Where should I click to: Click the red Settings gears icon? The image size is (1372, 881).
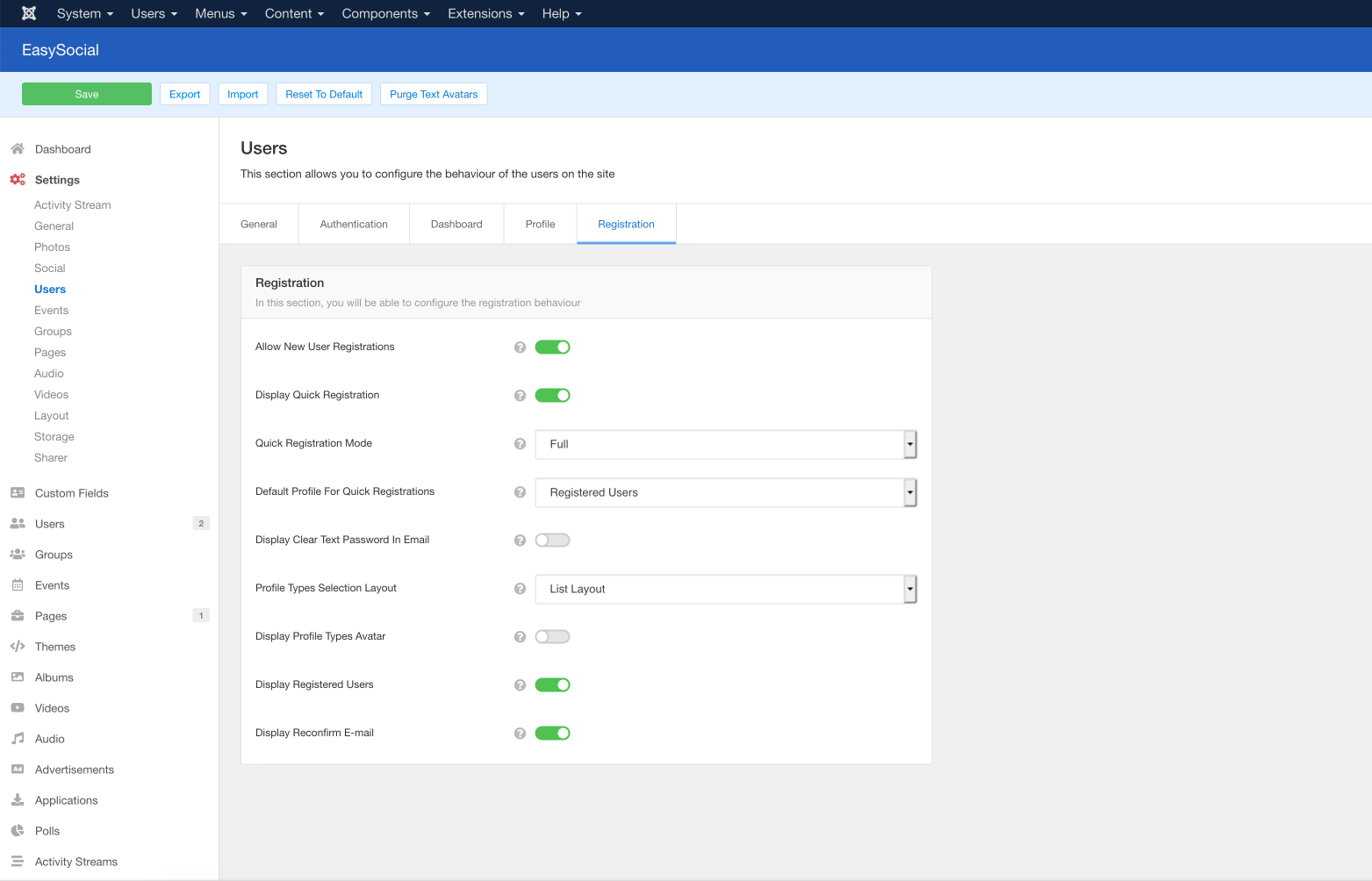click(18, 180)
